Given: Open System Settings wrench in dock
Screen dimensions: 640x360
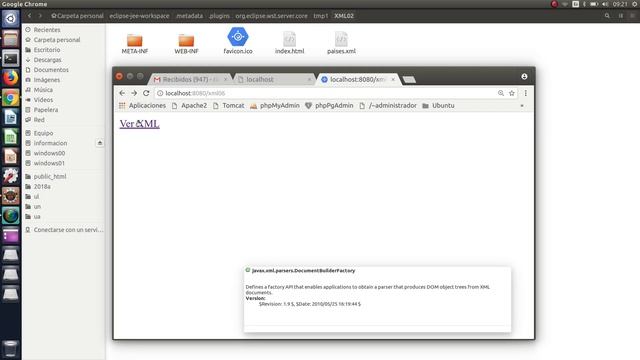Looking at the screenshot, I should point(11,176).
